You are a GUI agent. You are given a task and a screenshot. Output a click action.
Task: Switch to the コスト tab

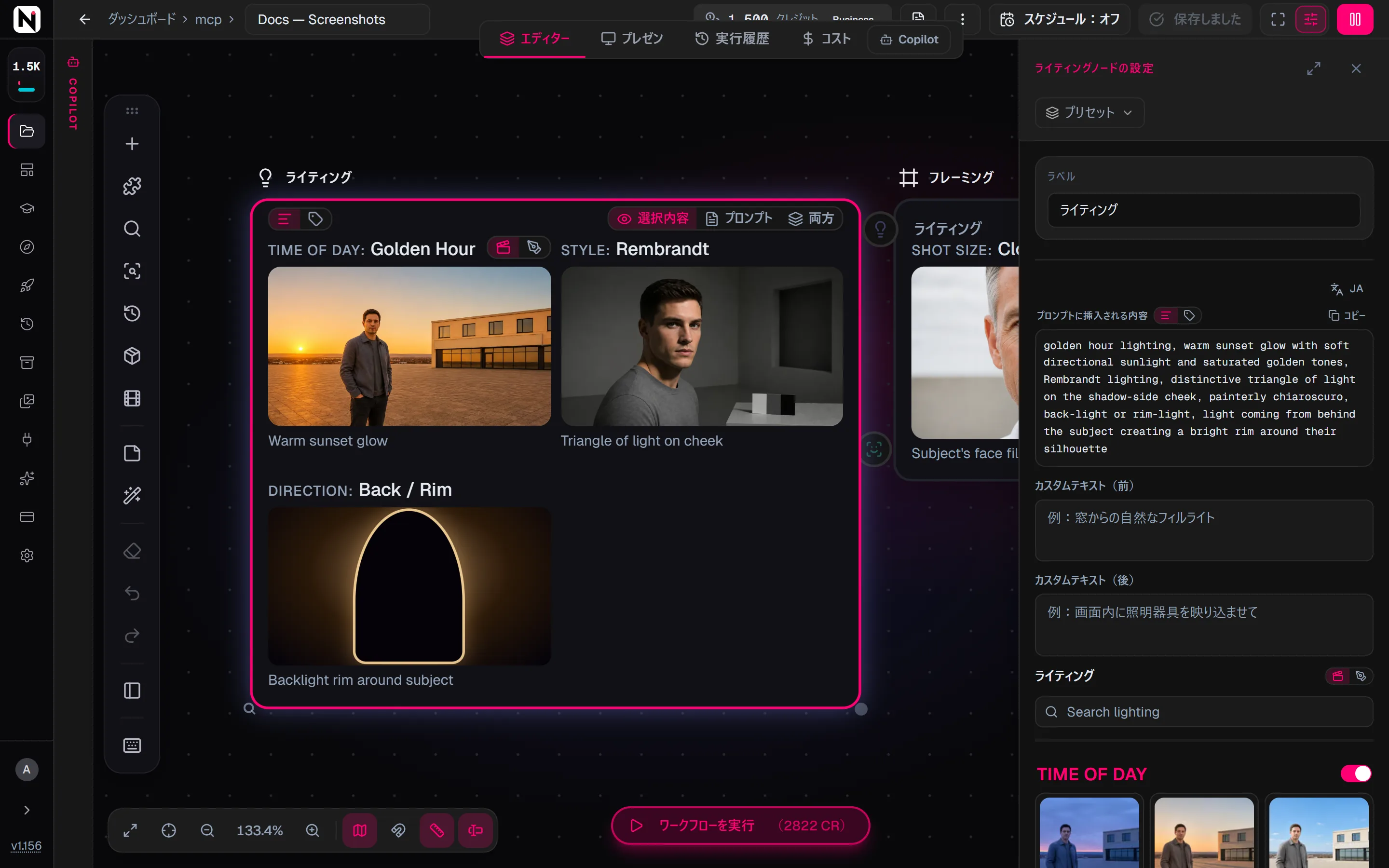click(x=827, y=39)
